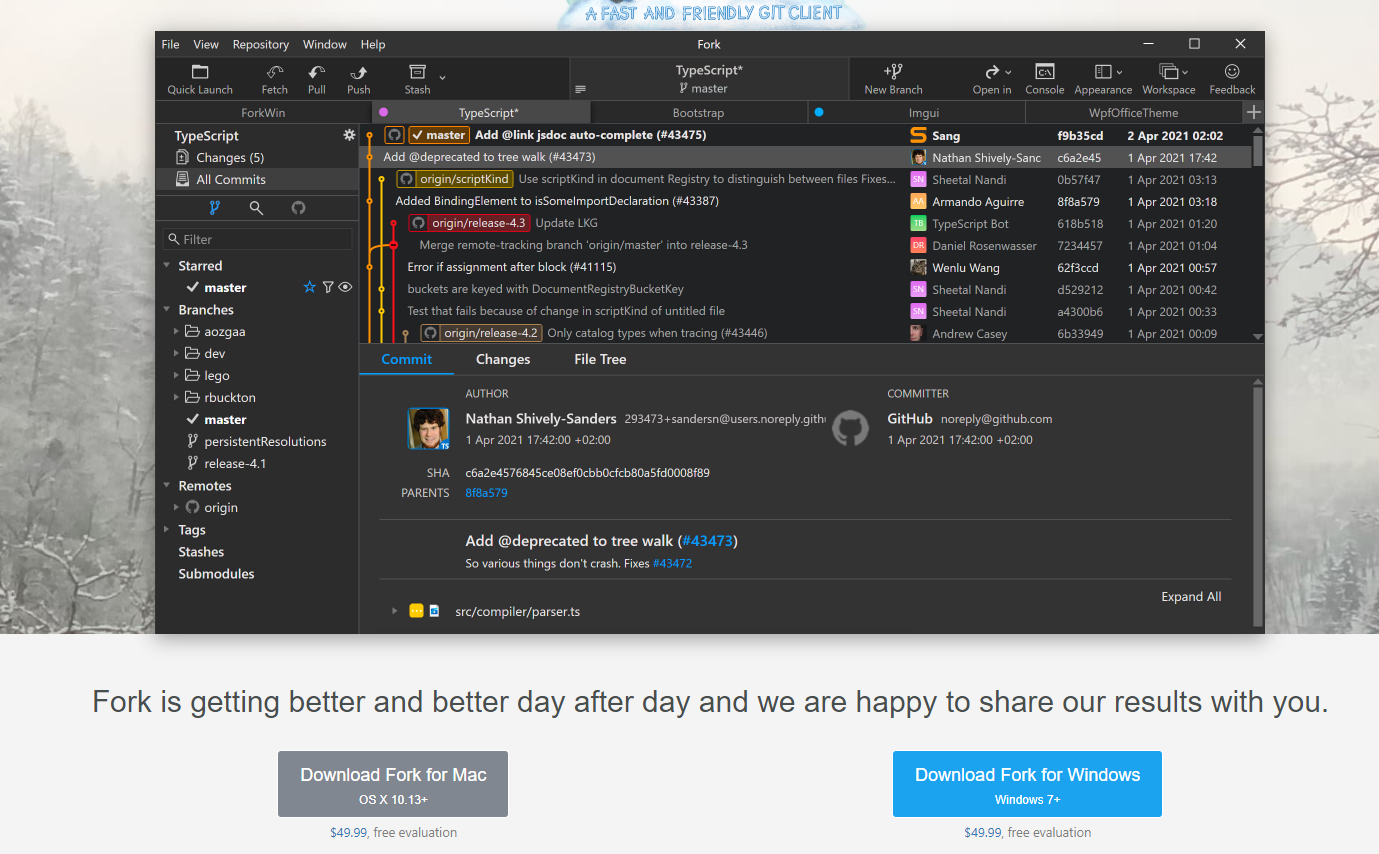Viewport: 1379px width, 854px height.
Task: Switch to the Imgui repository tab
Action: tap(916, 113)
